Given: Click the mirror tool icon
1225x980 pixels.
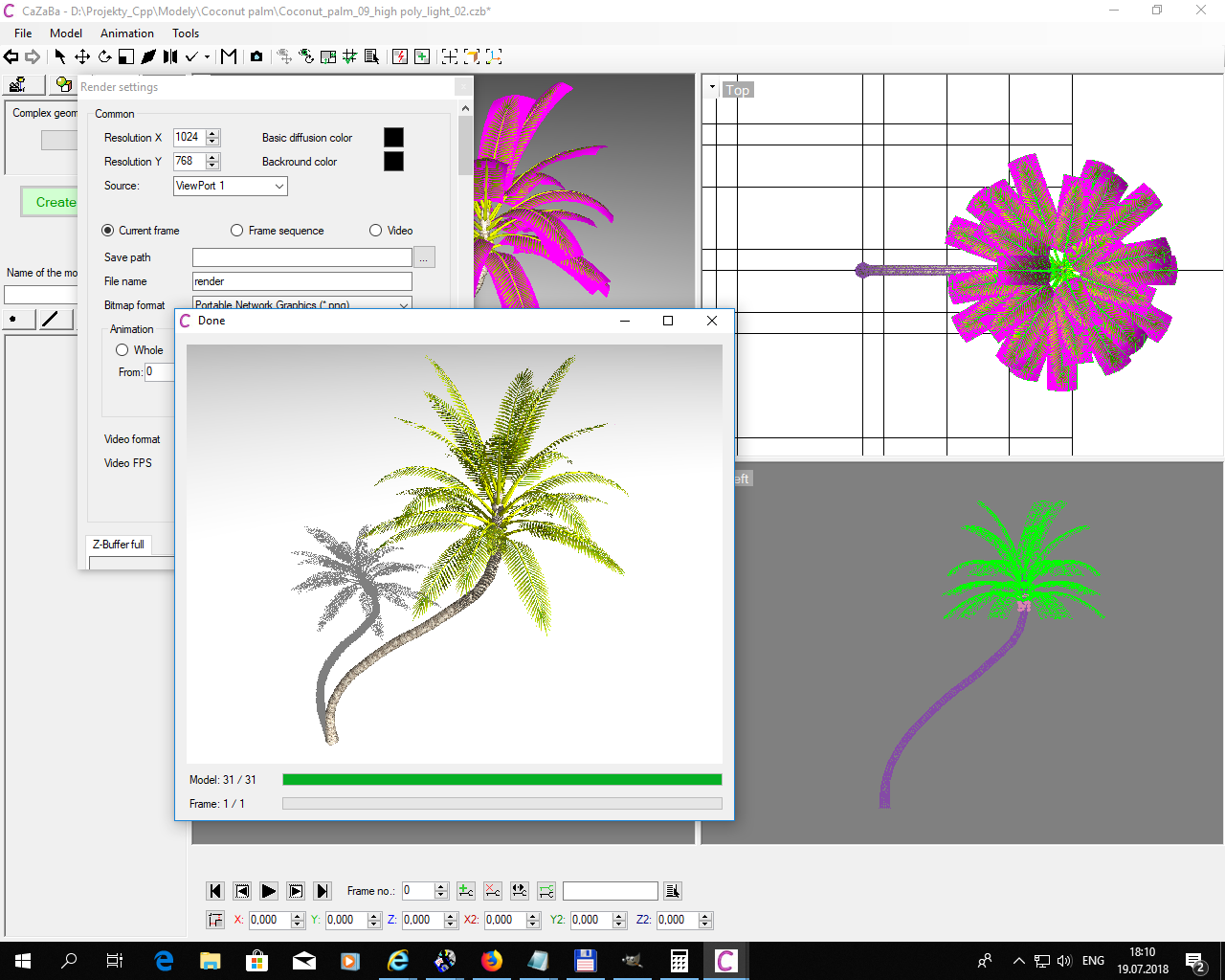Looking at the screenshot, I should [x=170, y=56].
